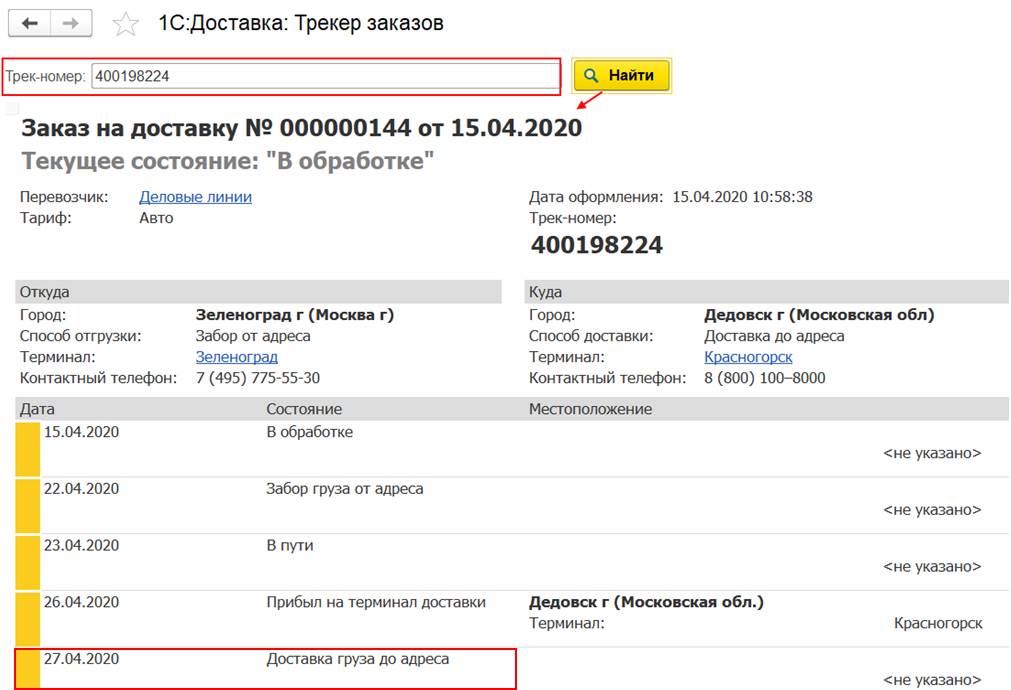Viewport: 1011px width, 690px height.
Task: Click the yellow marker for 15.04.2020
Action: coord(28,447)
